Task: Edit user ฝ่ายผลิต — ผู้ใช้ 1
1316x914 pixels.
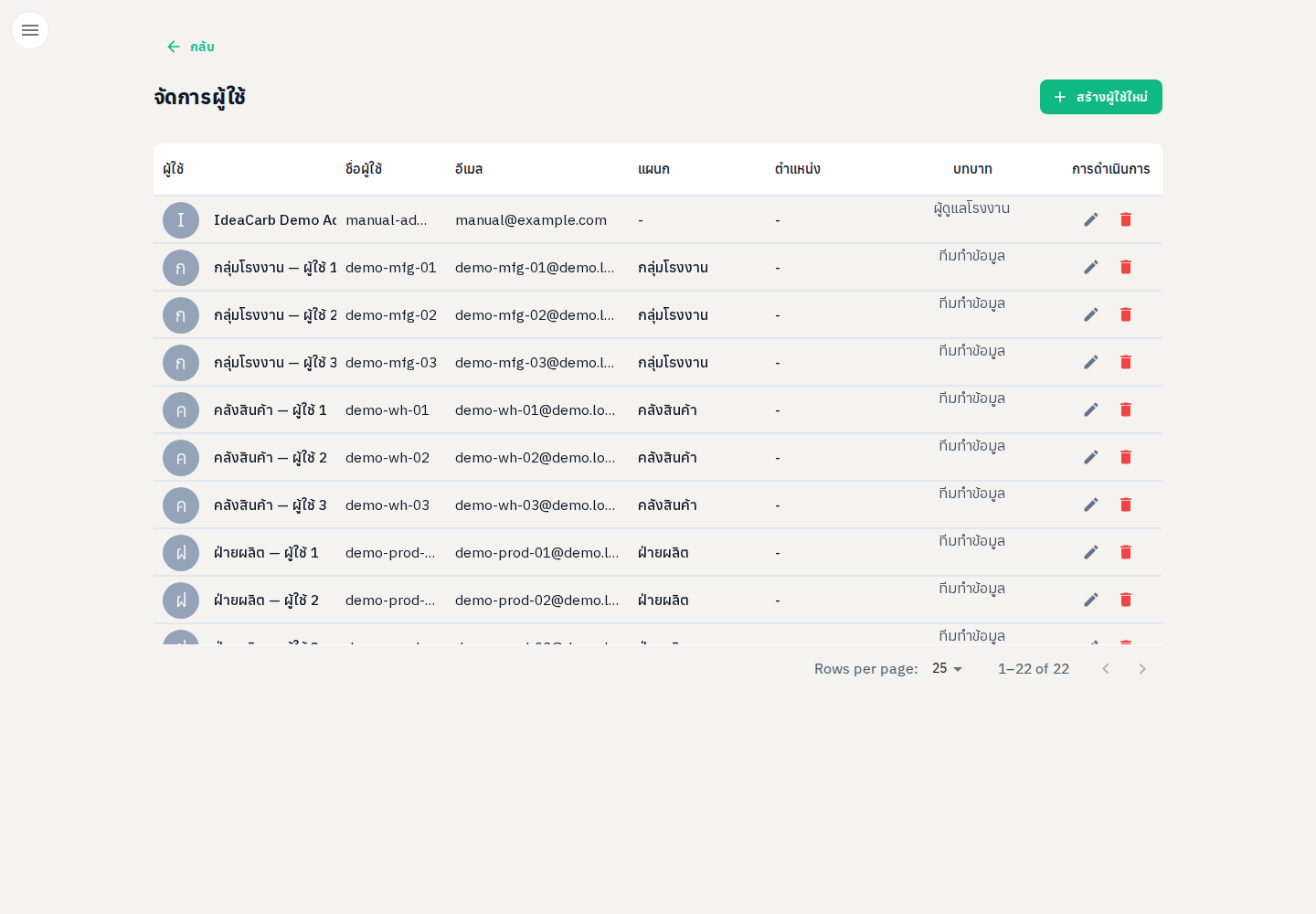Action: pyautogui.click(x=1091, y=552)
